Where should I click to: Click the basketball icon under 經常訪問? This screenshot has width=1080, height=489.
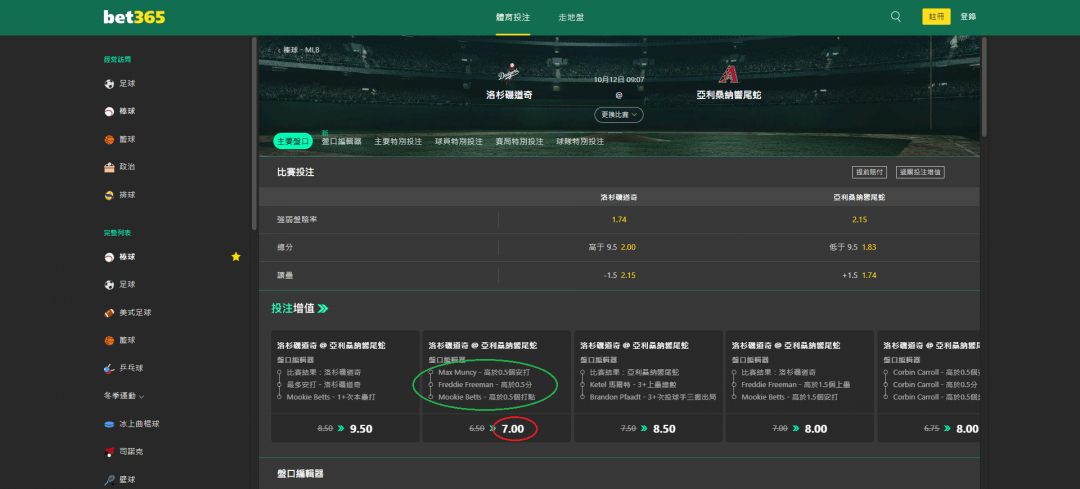[109, 139]
